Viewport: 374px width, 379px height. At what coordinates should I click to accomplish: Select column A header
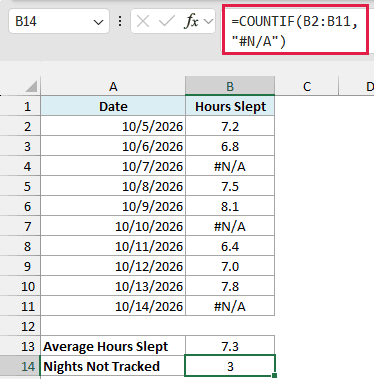pos(113,86)
